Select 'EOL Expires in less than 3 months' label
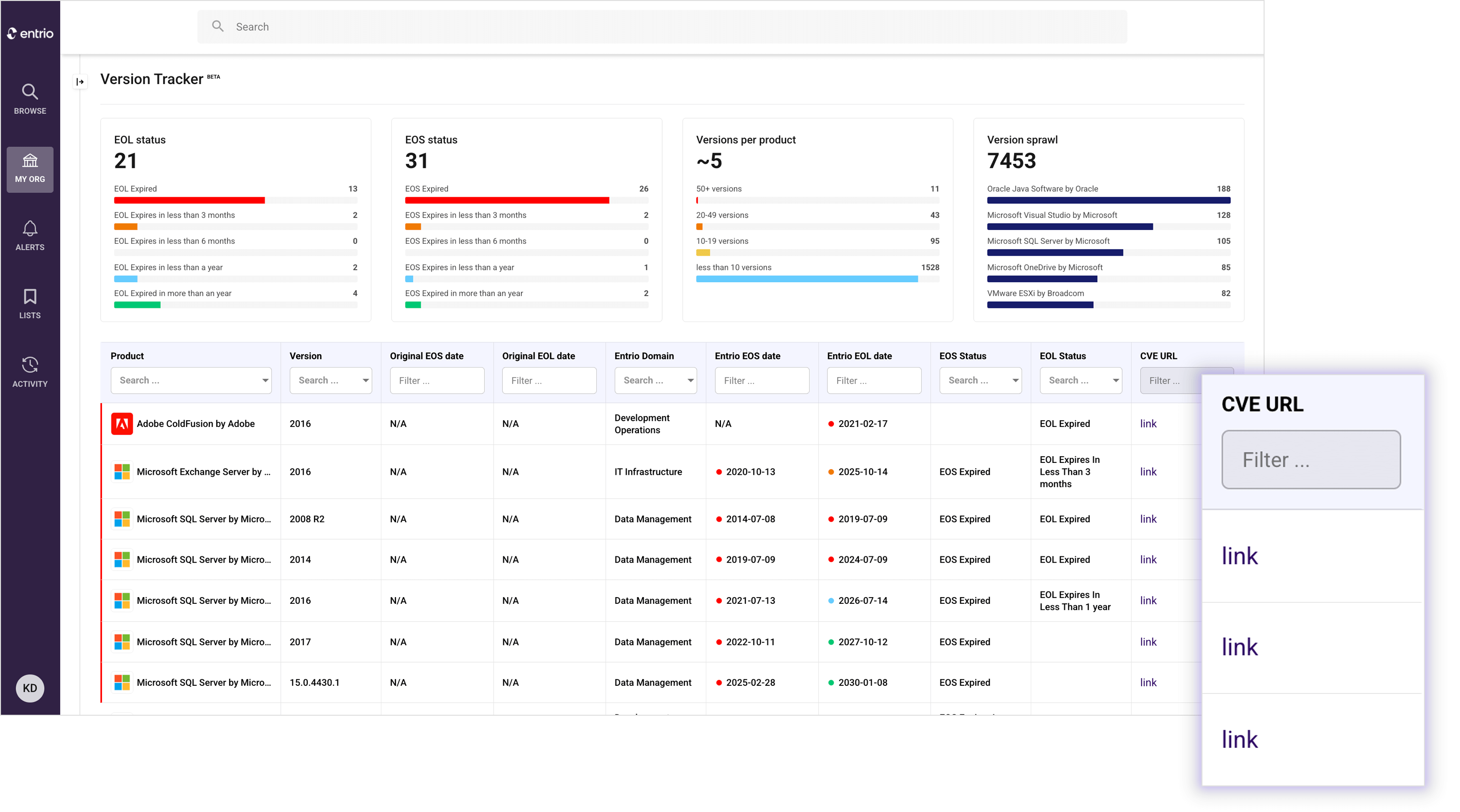1460x812 pixels. pyautogui.click(x=174, y=215)
